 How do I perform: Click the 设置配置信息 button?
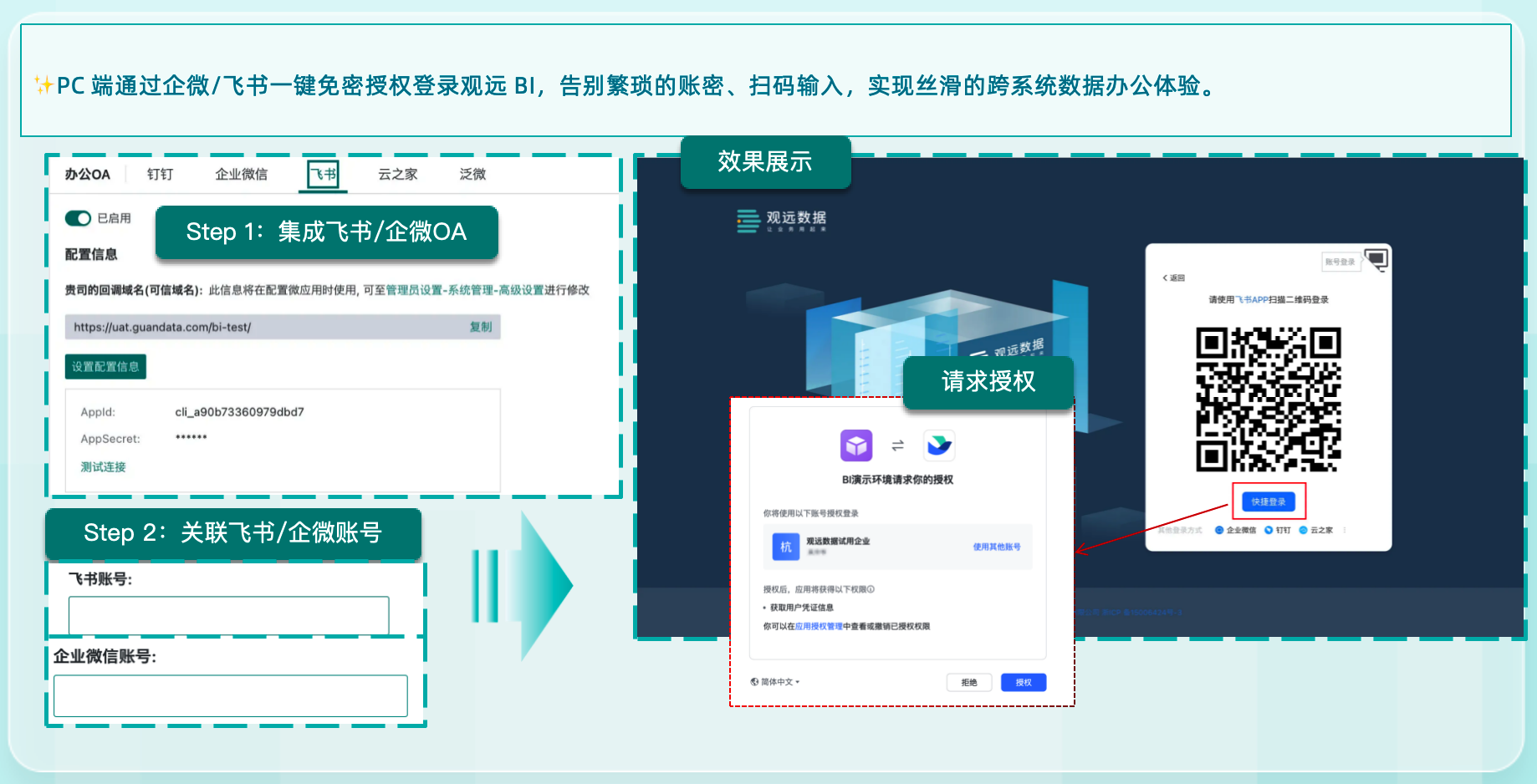(x=105, y=366)
